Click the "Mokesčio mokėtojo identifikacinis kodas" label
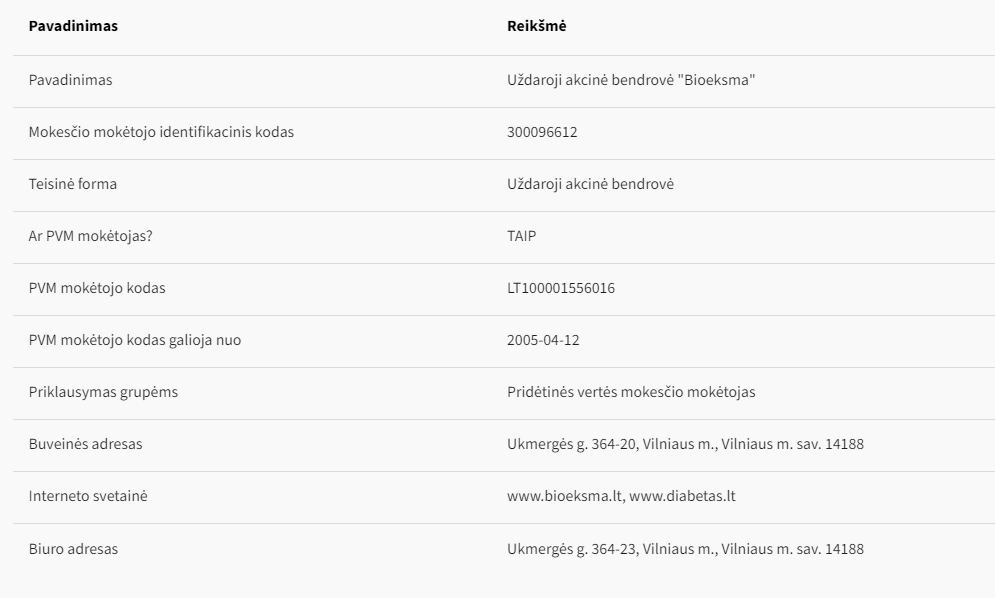The image size is (995, 598). (161, 132)
